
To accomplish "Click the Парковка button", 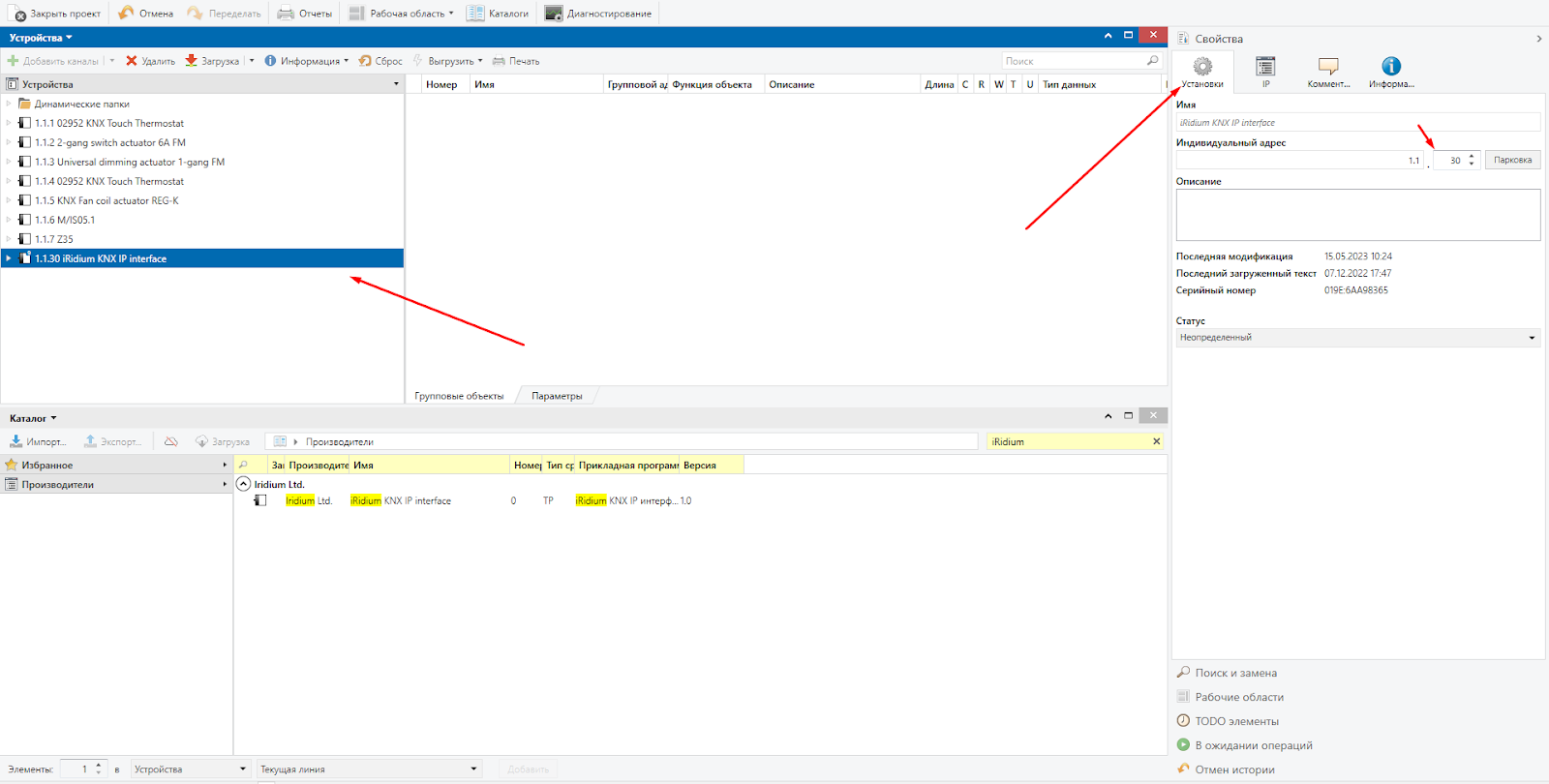I will pyautogui.click(x=1512, y=160).
